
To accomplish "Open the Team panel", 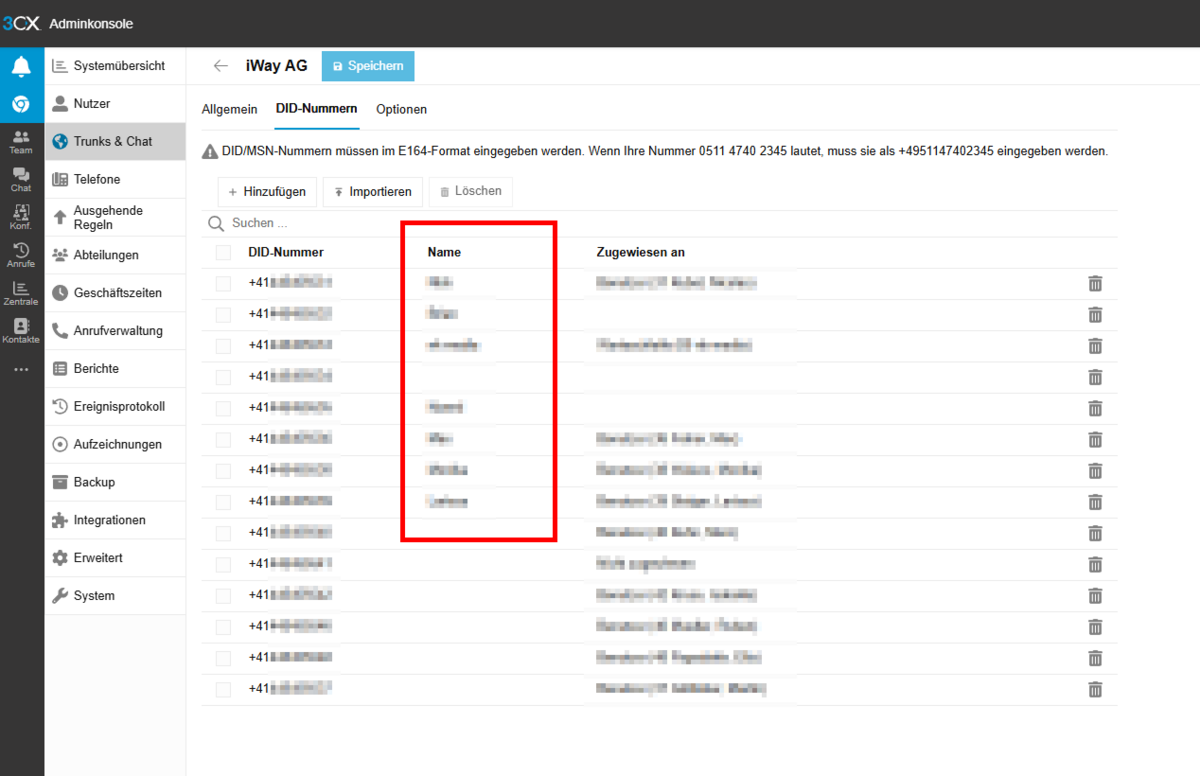I will 21,142.
